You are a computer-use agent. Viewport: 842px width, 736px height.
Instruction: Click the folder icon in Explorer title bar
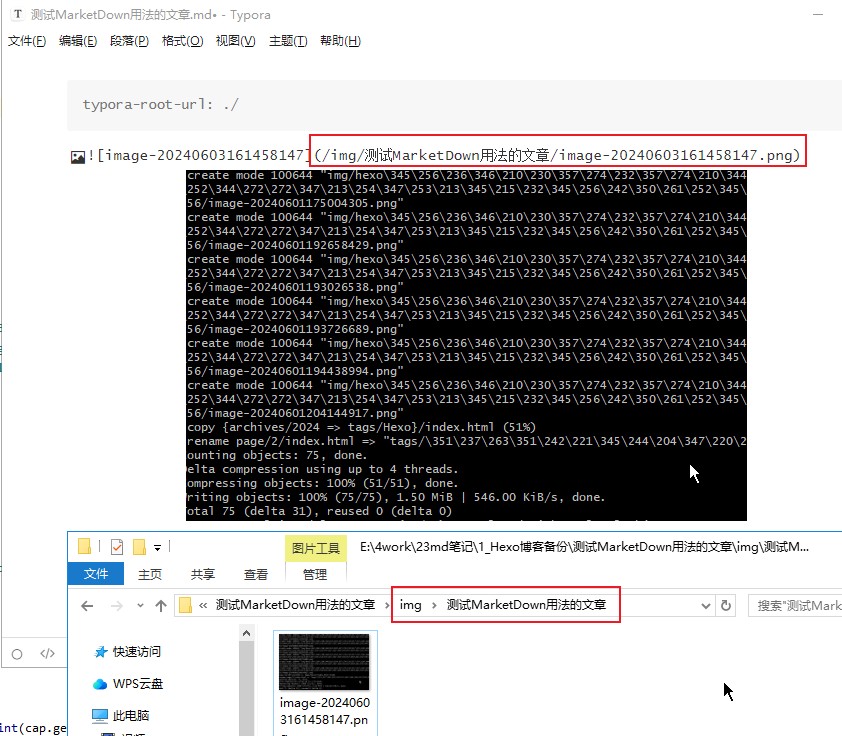(84, 546)
